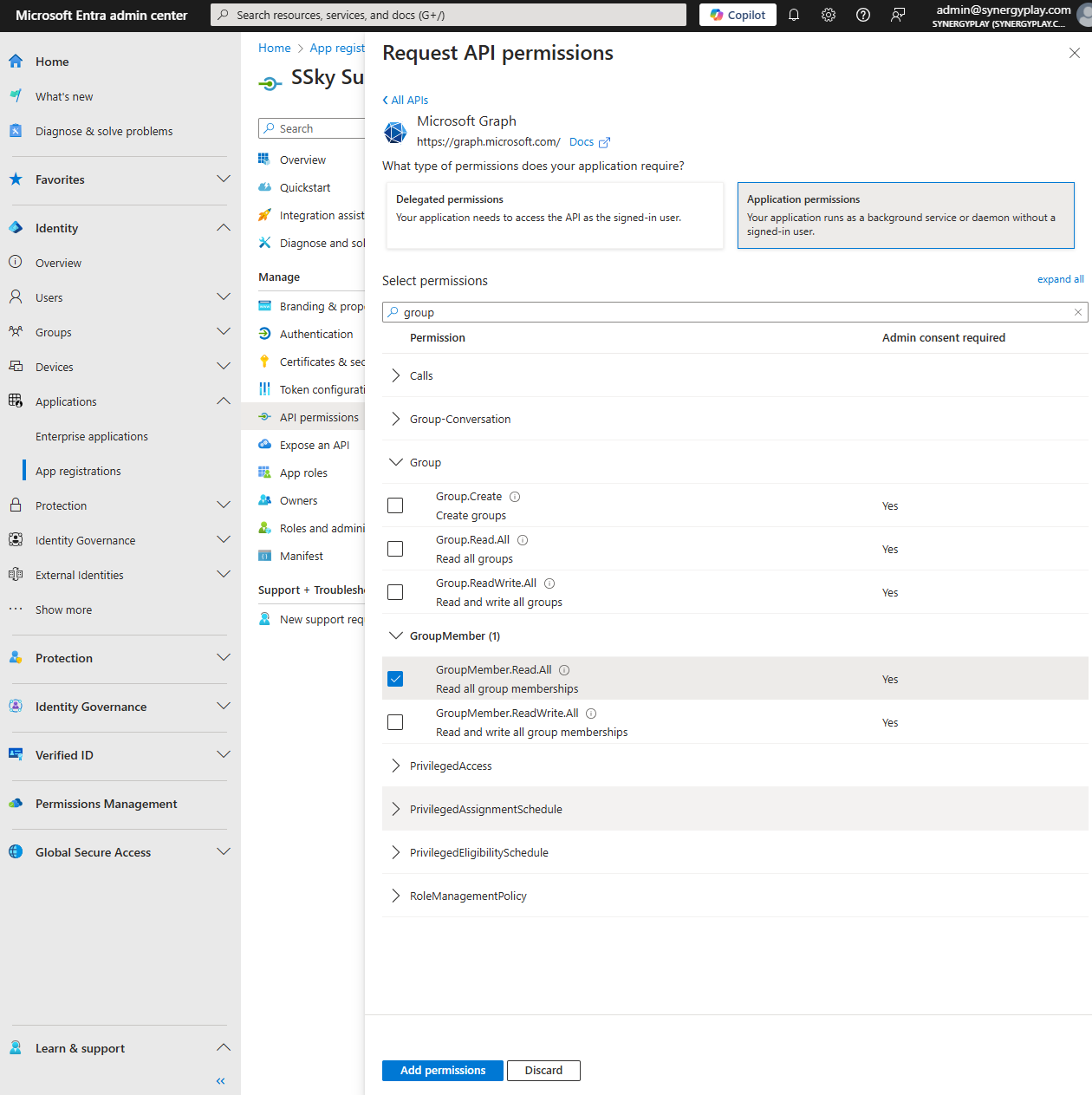Click the Home breadcrumb link

(x=275, y=48)
